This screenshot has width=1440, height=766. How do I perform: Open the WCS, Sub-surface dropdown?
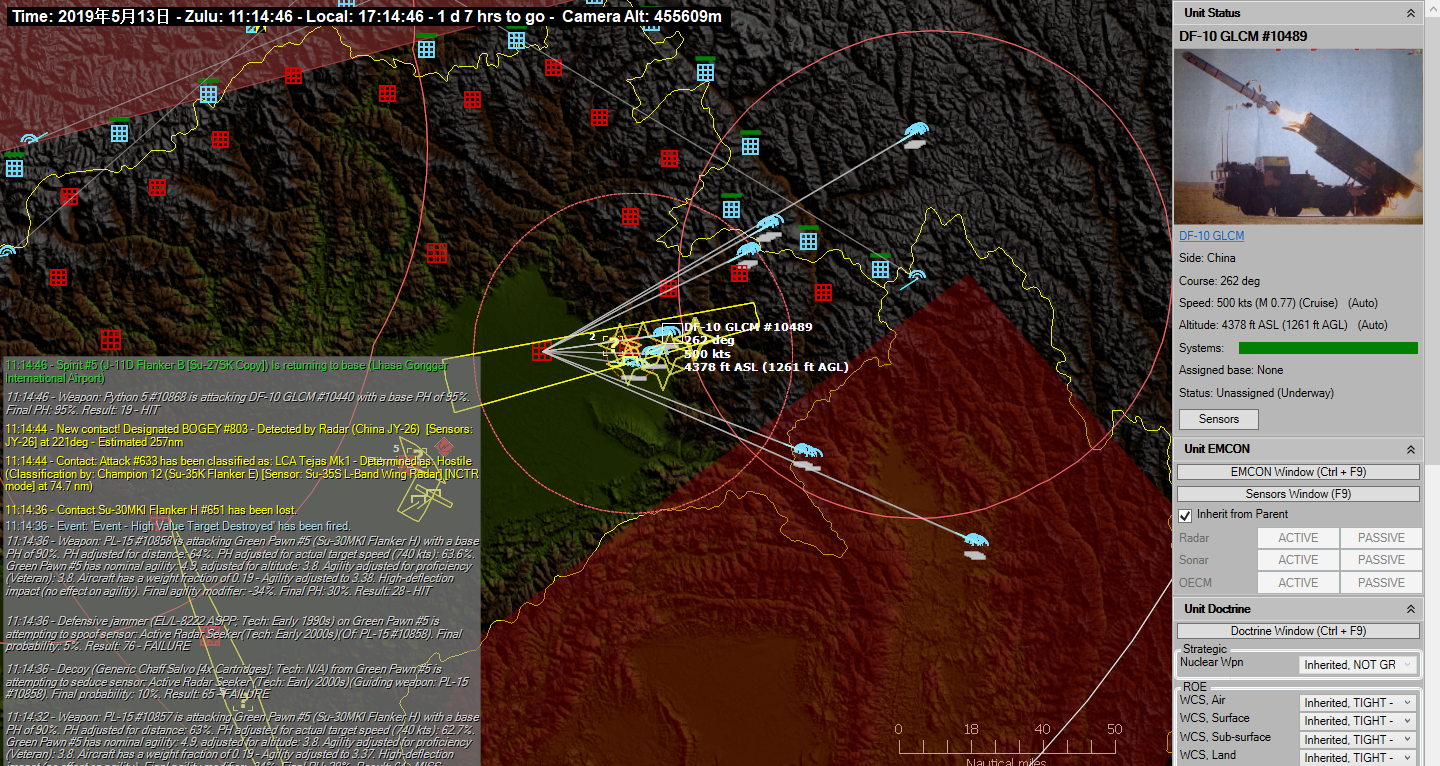pos(1358,740)
